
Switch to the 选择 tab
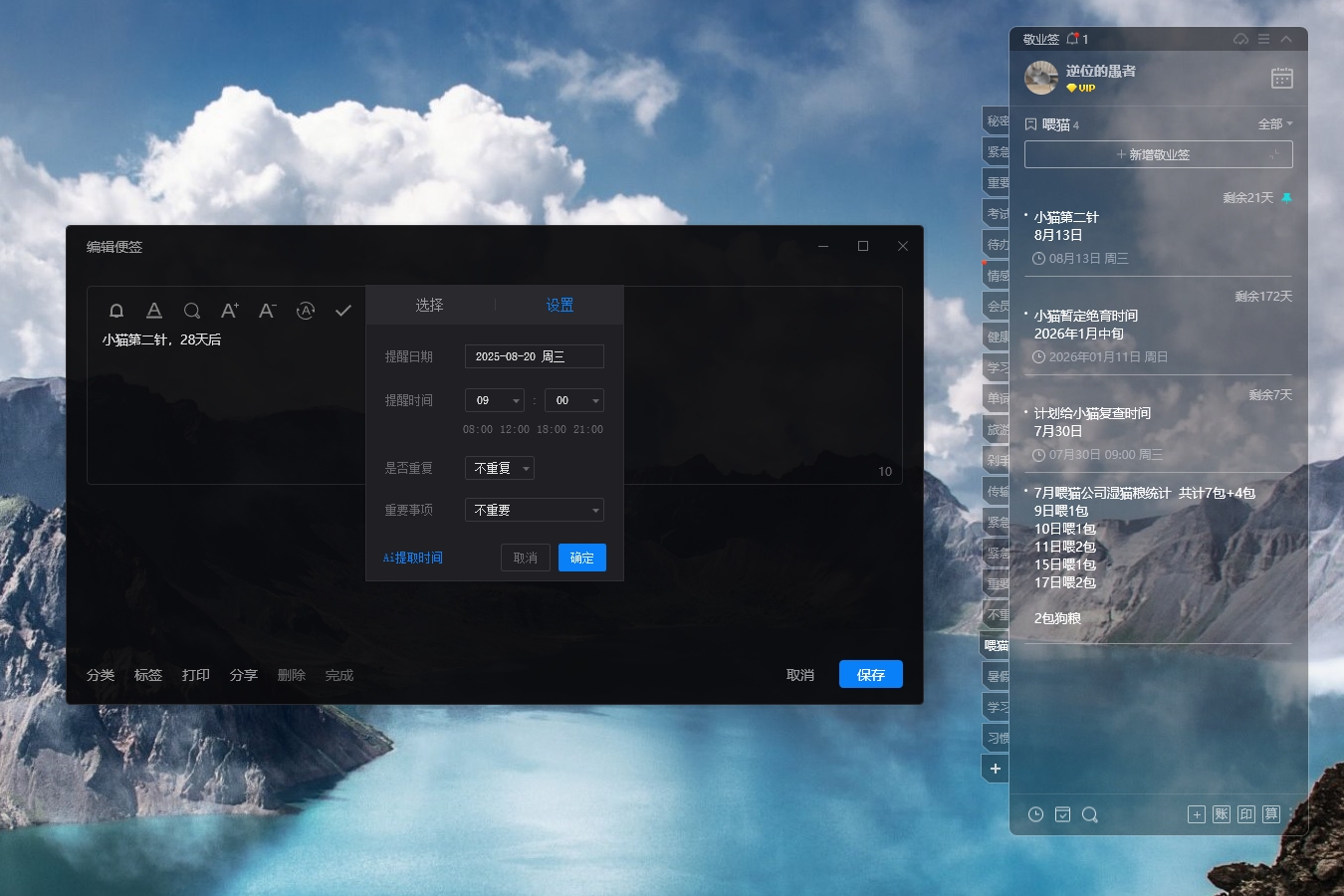(430, 305)
